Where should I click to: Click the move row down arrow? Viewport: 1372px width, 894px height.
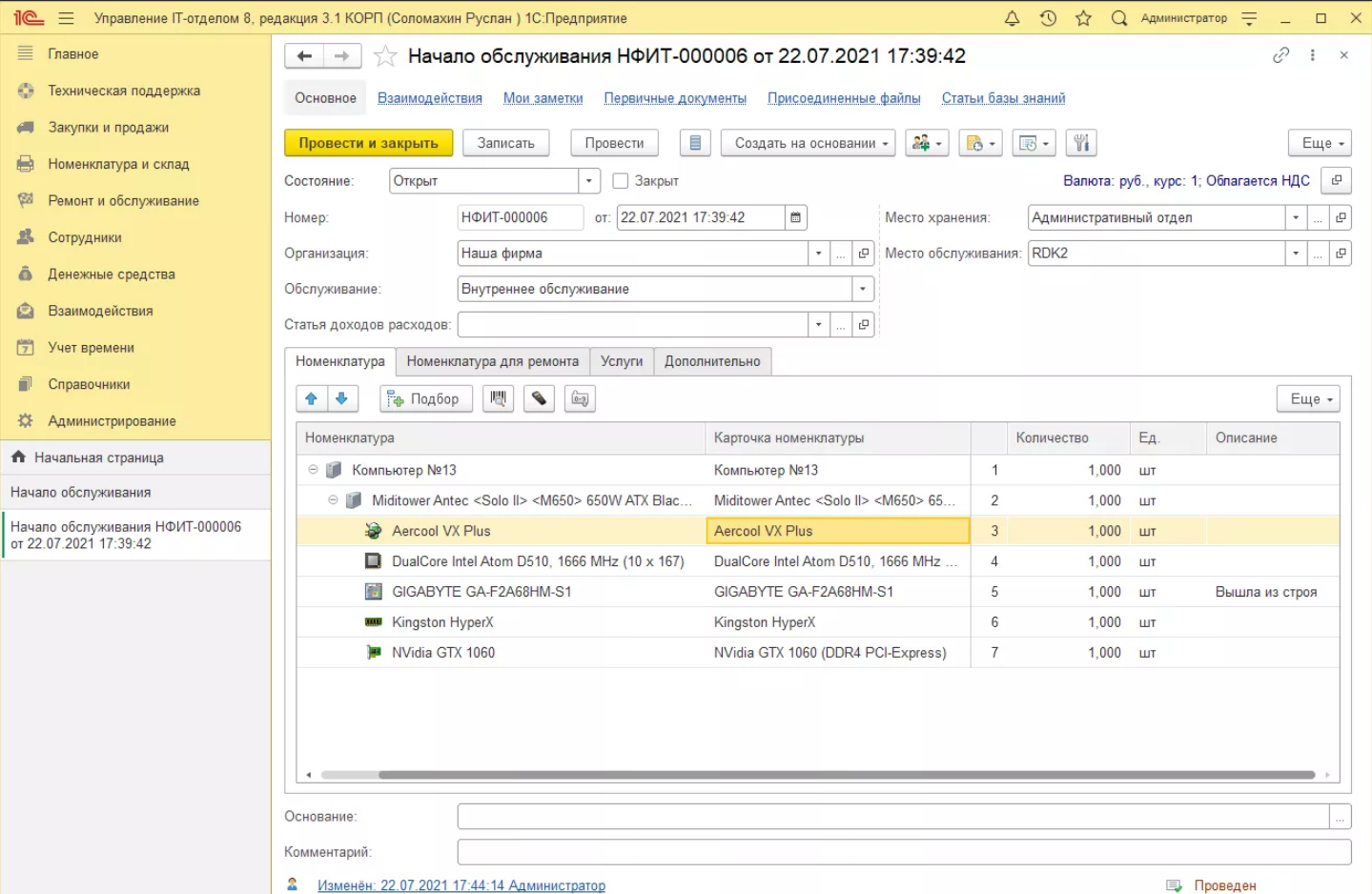pyautogui.click(x=342, y=398)
